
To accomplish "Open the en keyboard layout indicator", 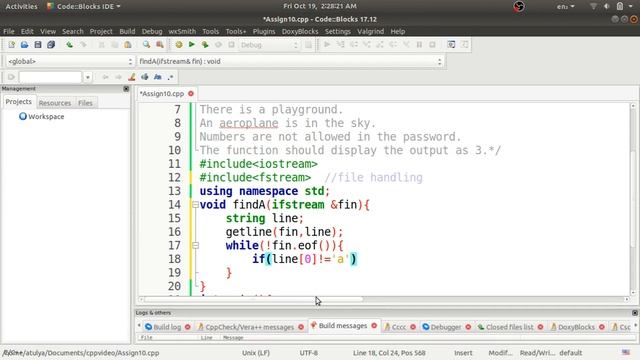I will point(565,6).
